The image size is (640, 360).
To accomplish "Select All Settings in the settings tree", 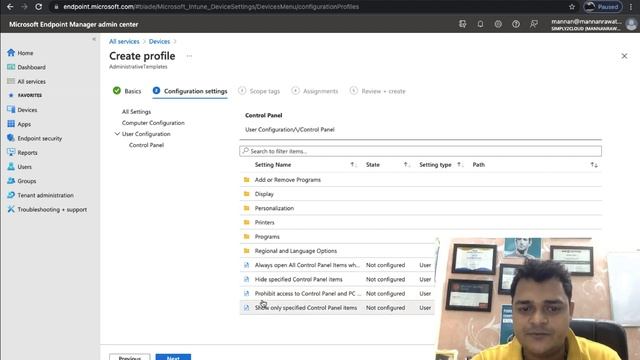I will click(x=136, y=112).
